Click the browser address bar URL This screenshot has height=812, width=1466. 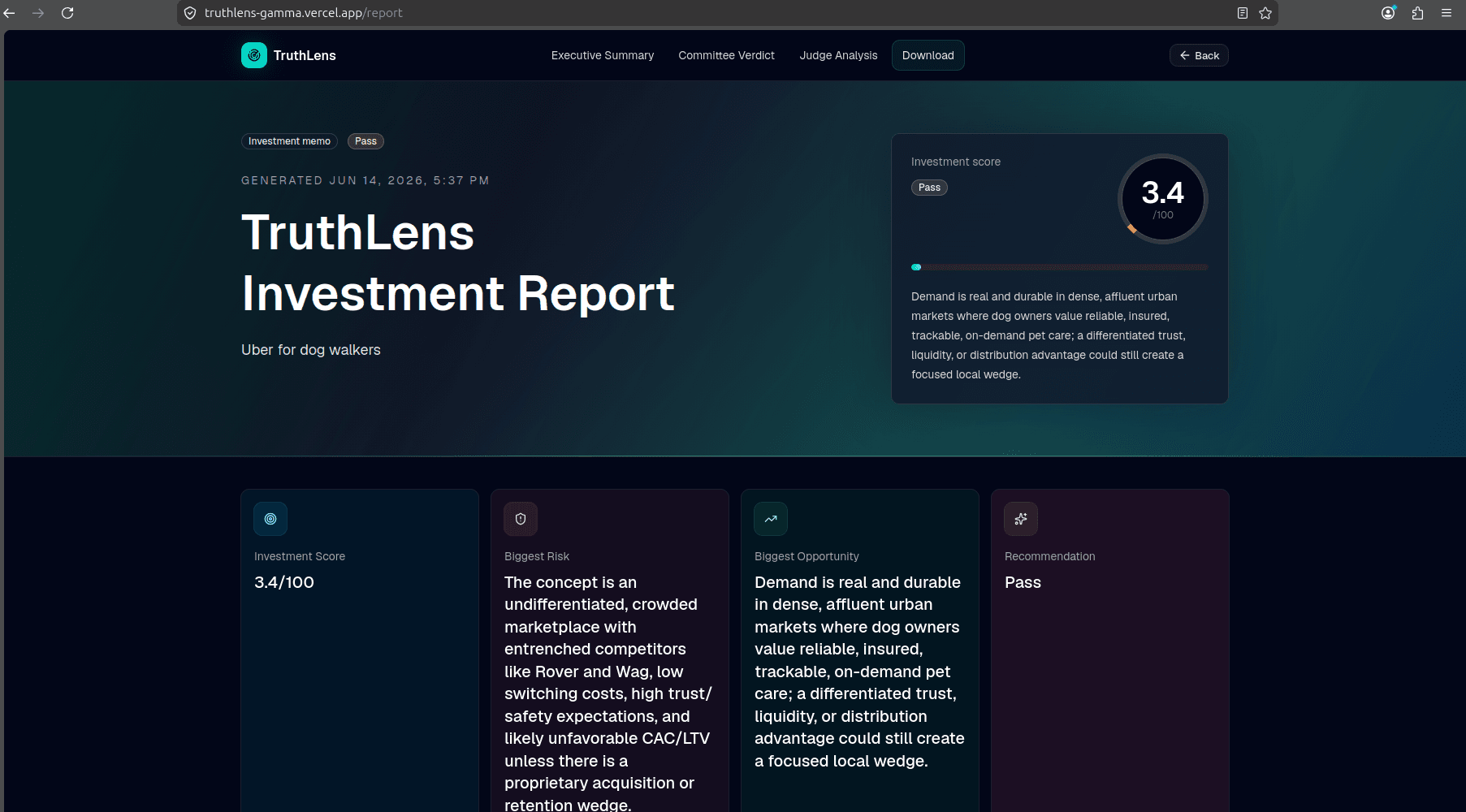point(303,13)
